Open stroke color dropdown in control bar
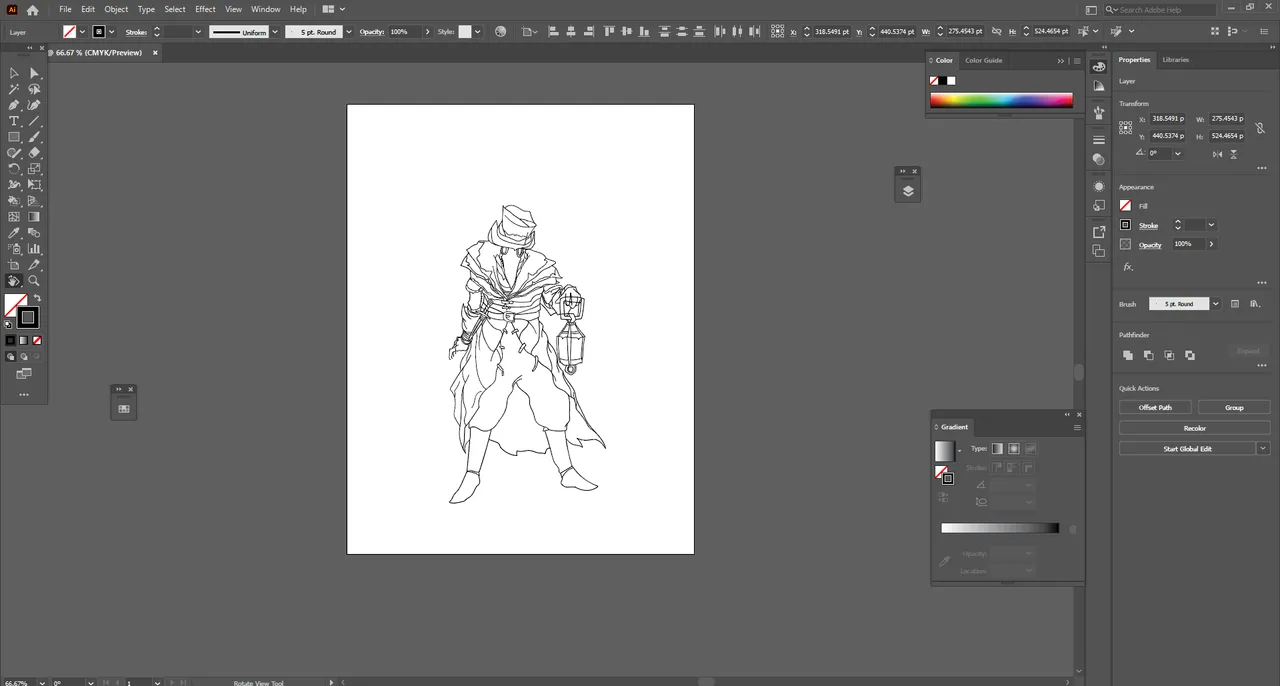1280x686 pixels. [x=112, y=32]
